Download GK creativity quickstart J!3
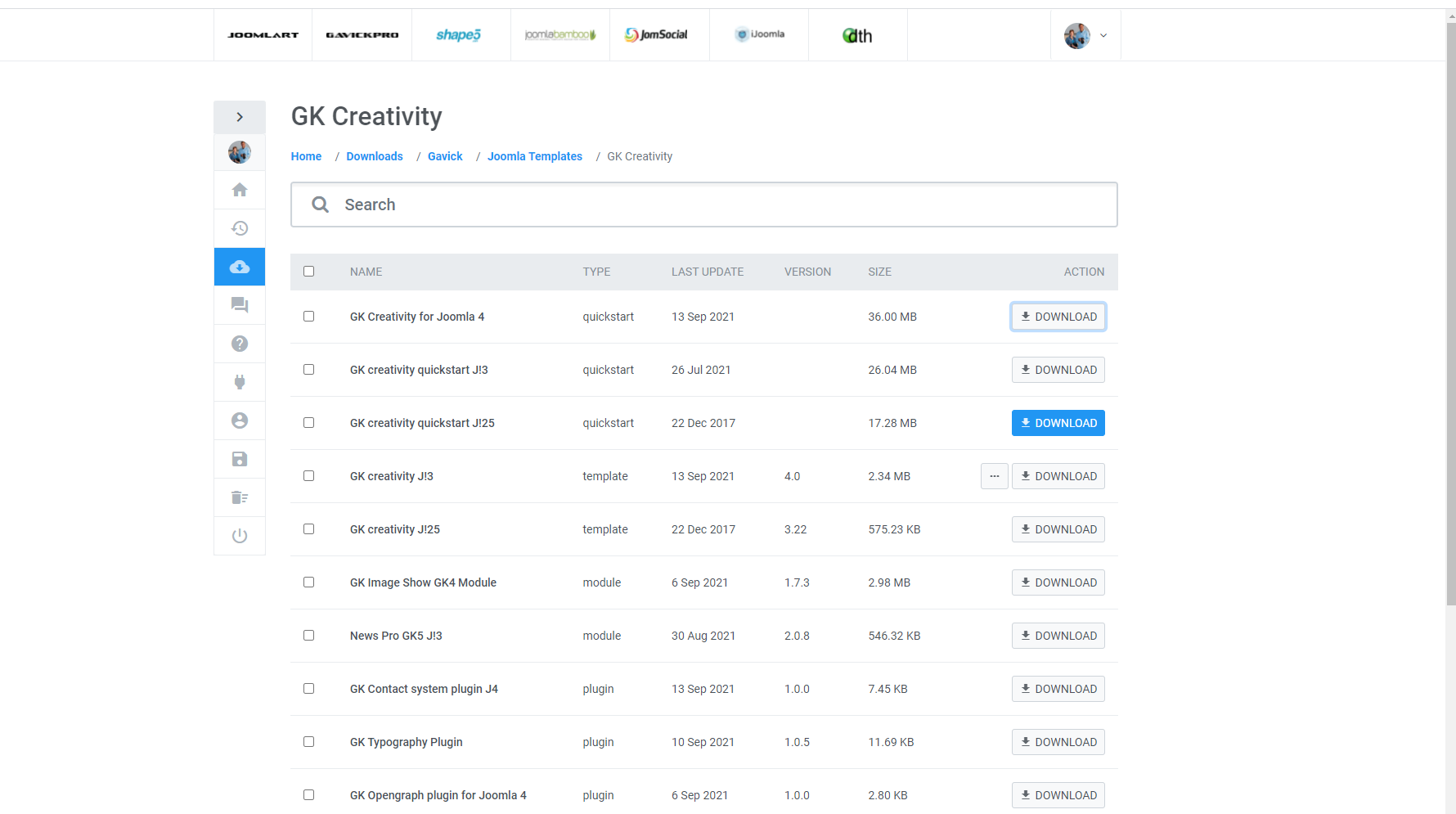 [x=1058, y=370]
